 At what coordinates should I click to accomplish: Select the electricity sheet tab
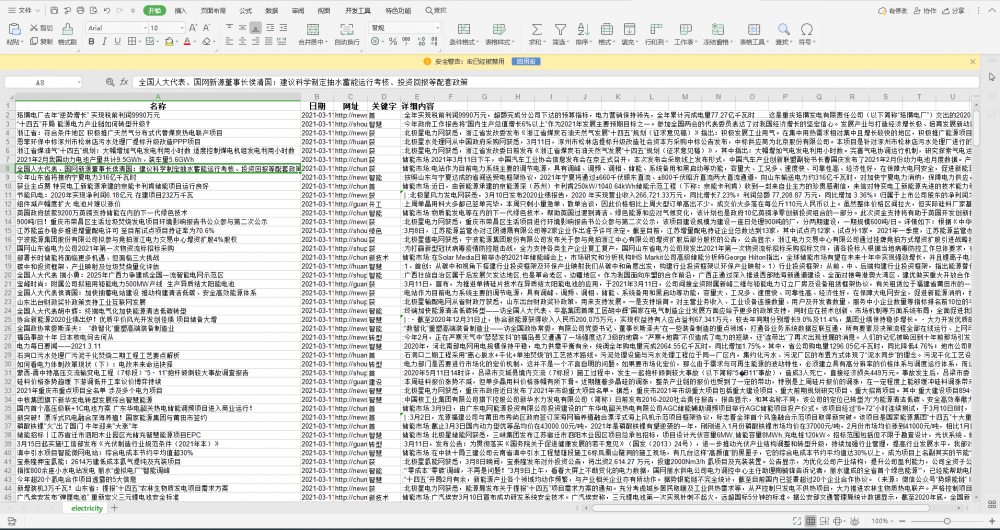click(87, 508)
